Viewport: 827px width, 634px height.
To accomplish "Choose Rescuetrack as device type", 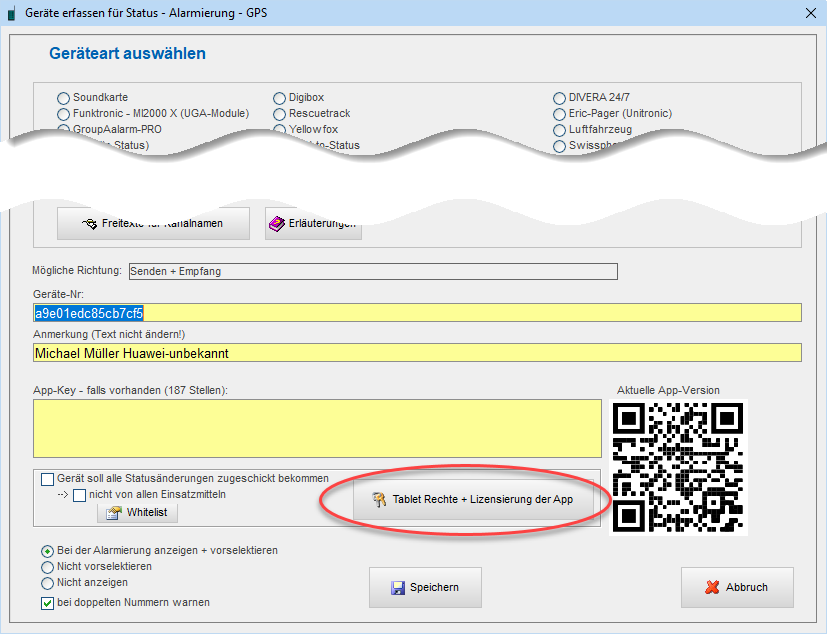I will click(x=279, y=114).
